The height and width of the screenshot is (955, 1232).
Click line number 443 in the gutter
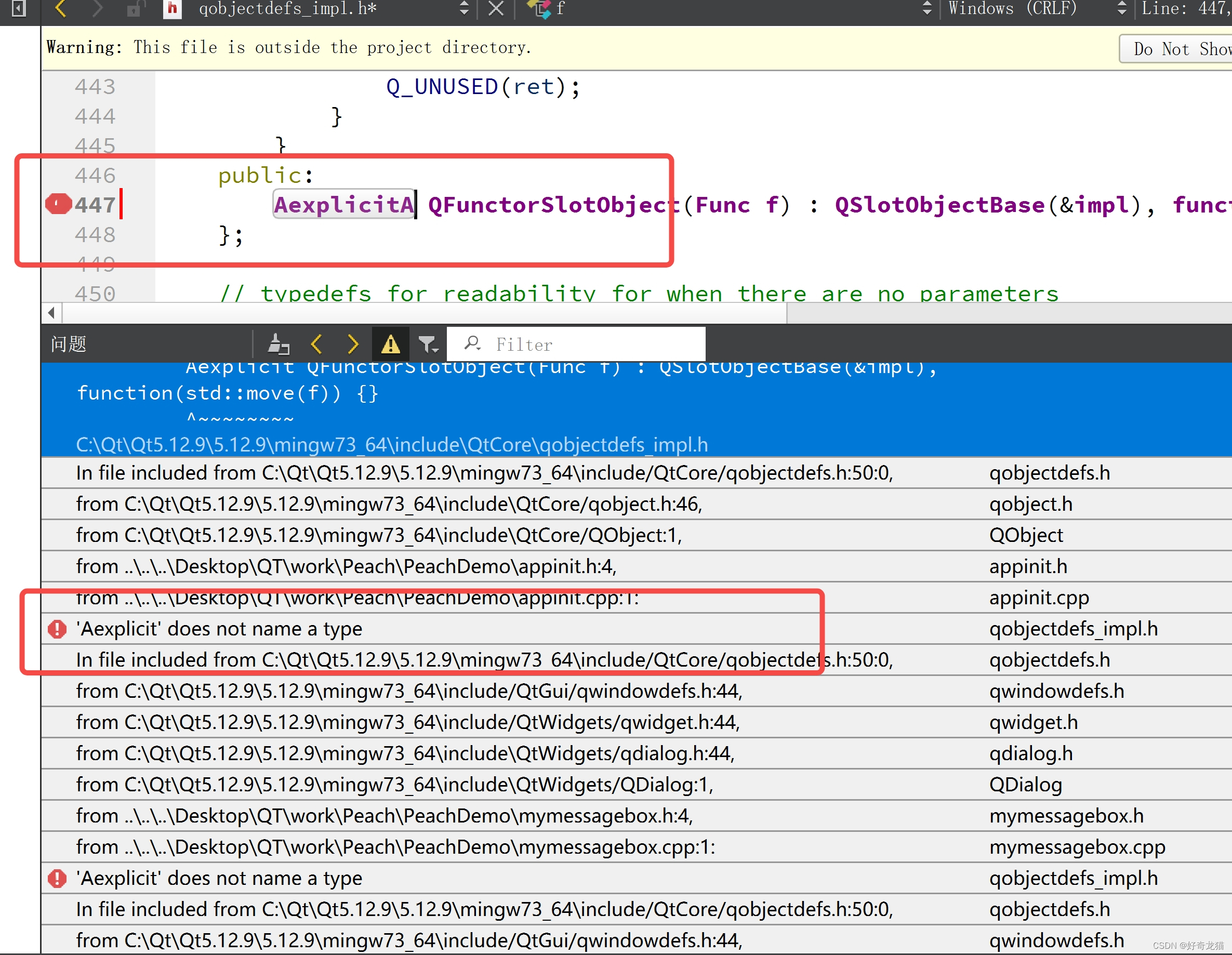tap(95, 87)
